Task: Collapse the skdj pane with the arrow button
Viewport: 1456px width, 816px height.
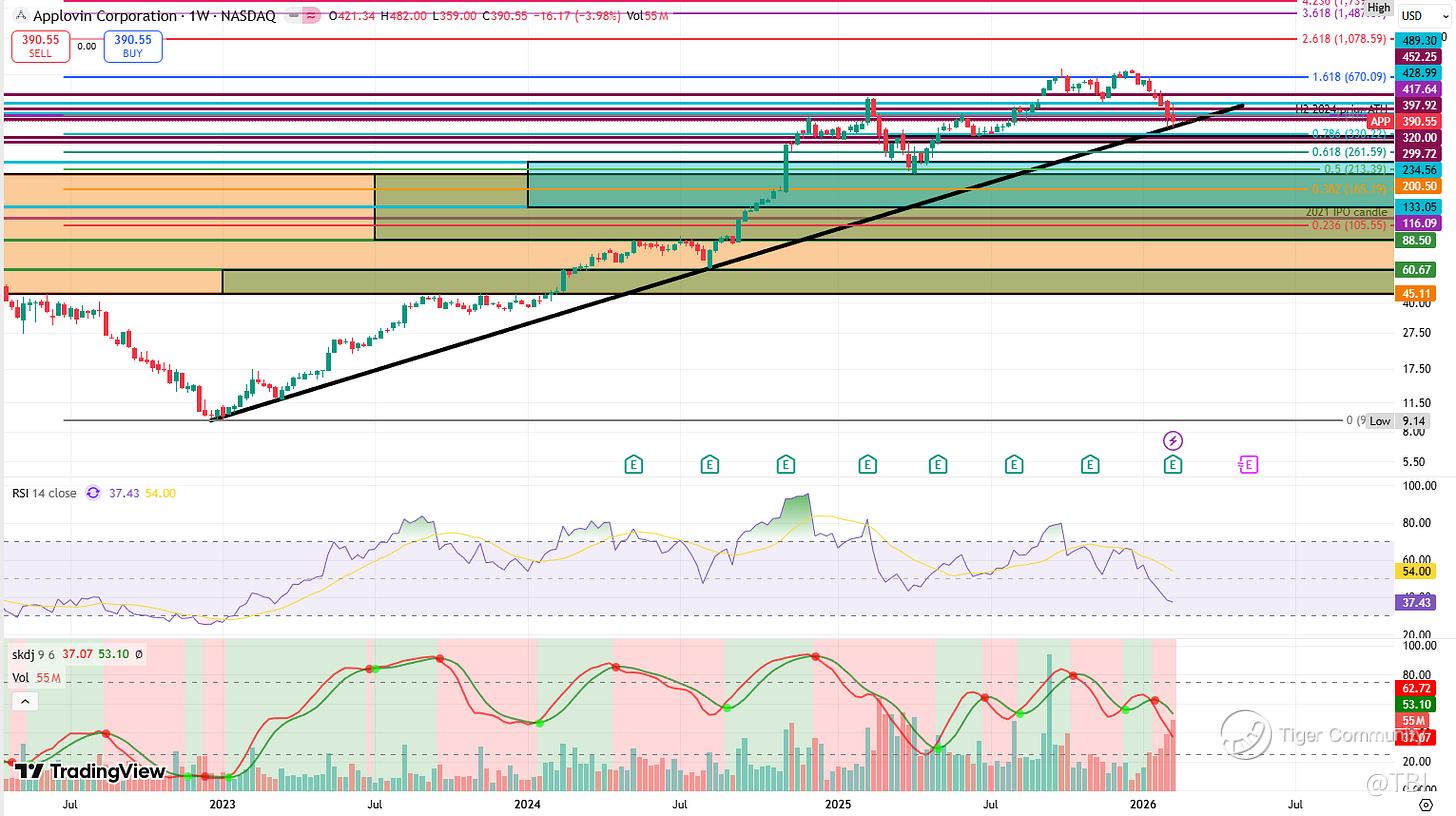Action: point(24,702)
